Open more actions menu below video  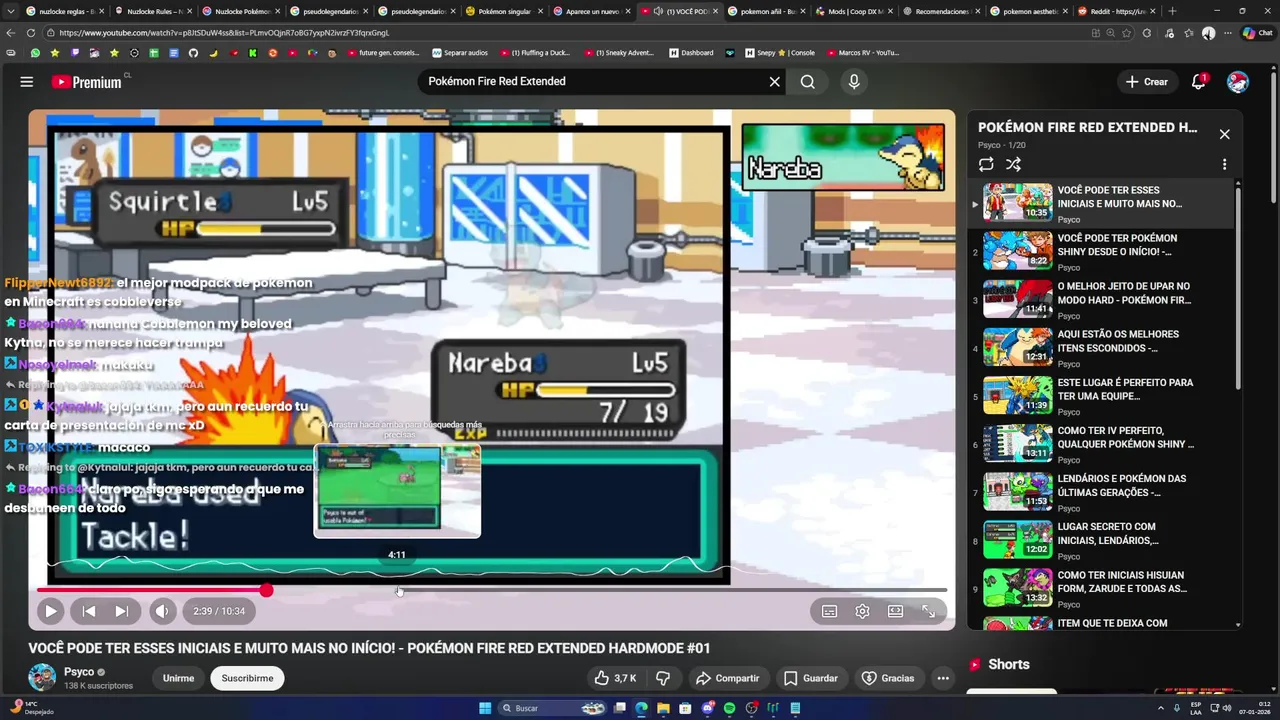(x=942, y=678)
